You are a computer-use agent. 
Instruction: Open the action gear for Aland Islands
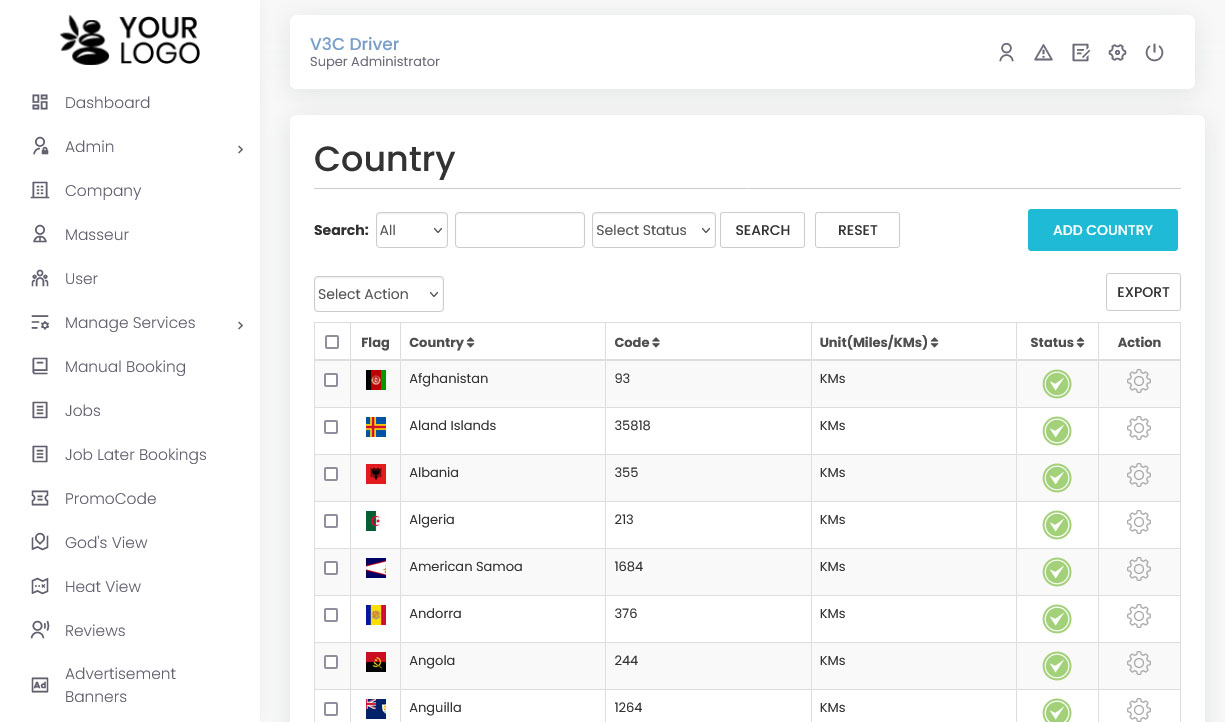click(x=1139, y=428)
